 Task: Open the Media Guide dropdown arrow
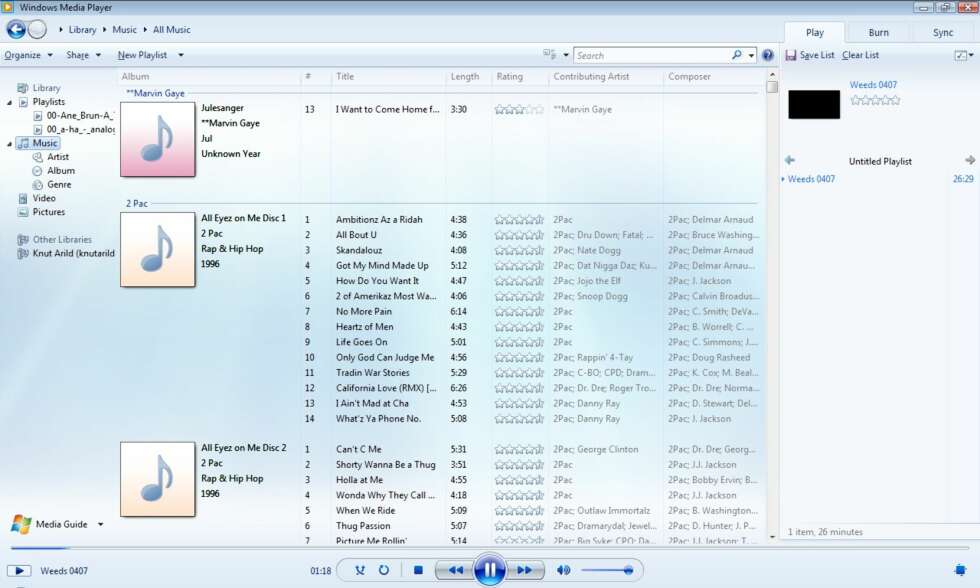(101, 524)
